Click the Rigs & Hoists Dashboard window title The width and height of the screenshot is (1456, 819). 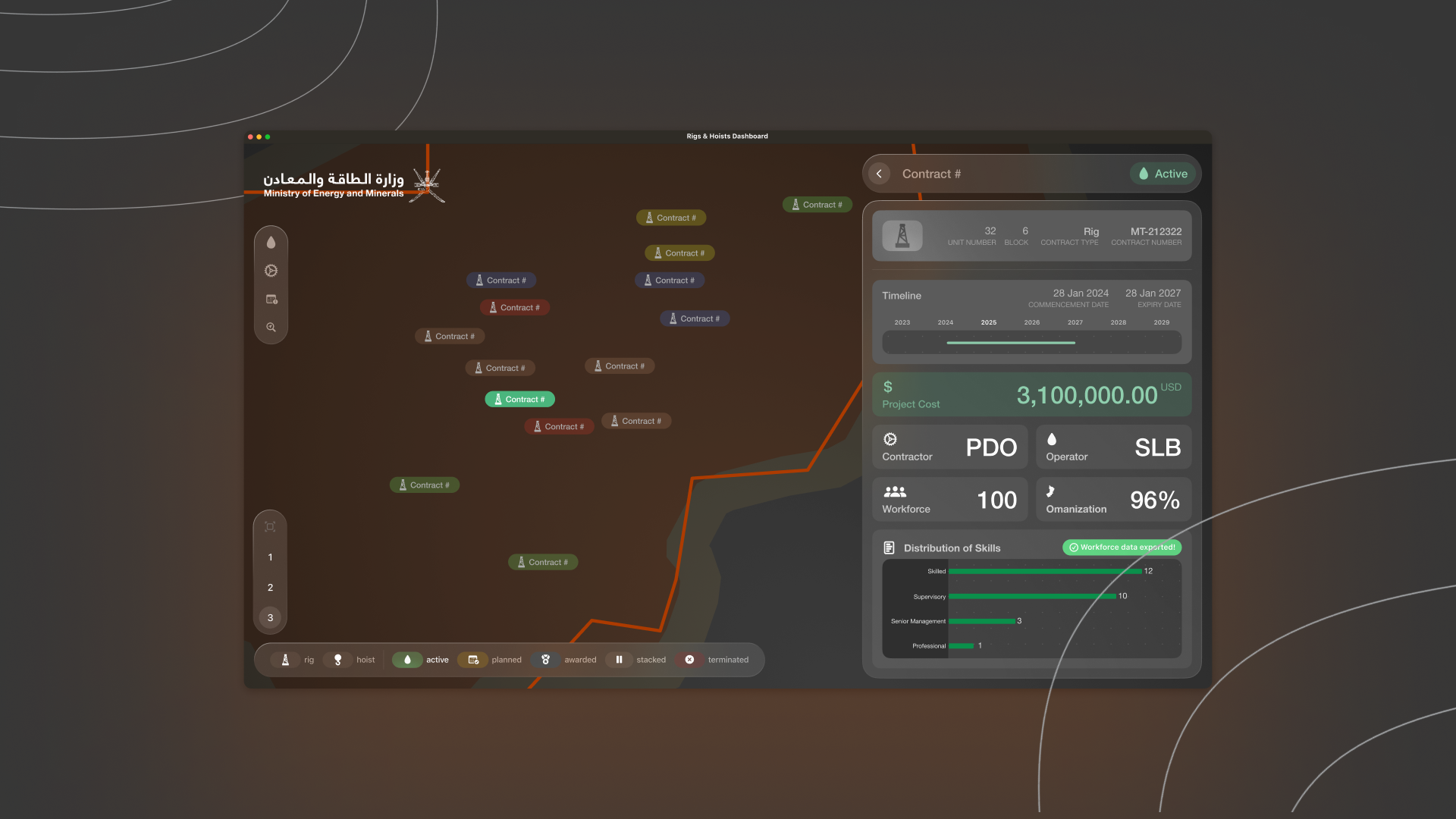(x=727, y=136)
